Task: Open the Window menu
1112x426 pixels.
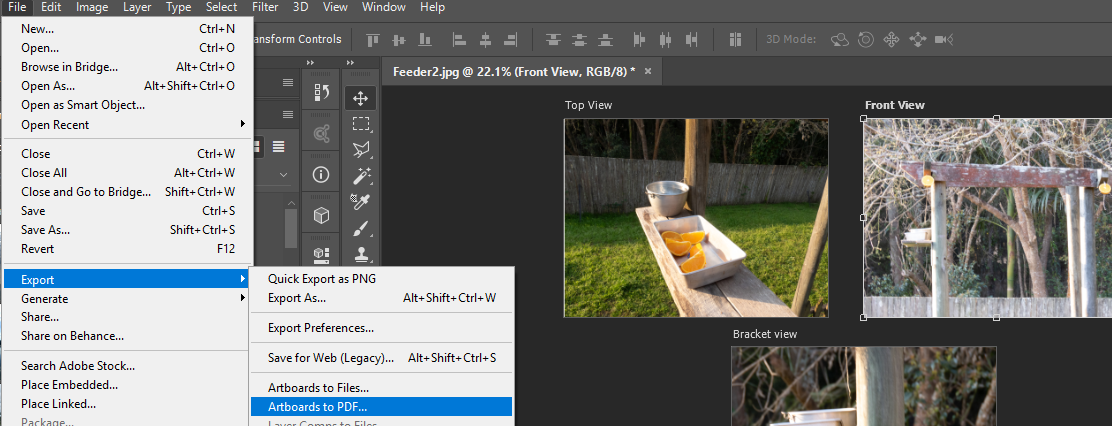Action: (383, 8)
